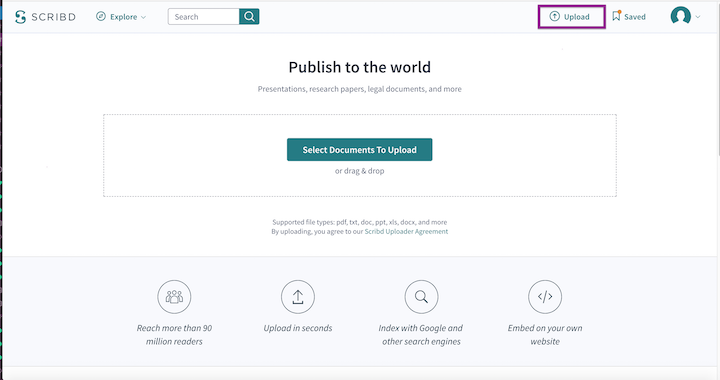Click the magnifier search button
This screenshot has height=380, width=720.
pos(249,17)
